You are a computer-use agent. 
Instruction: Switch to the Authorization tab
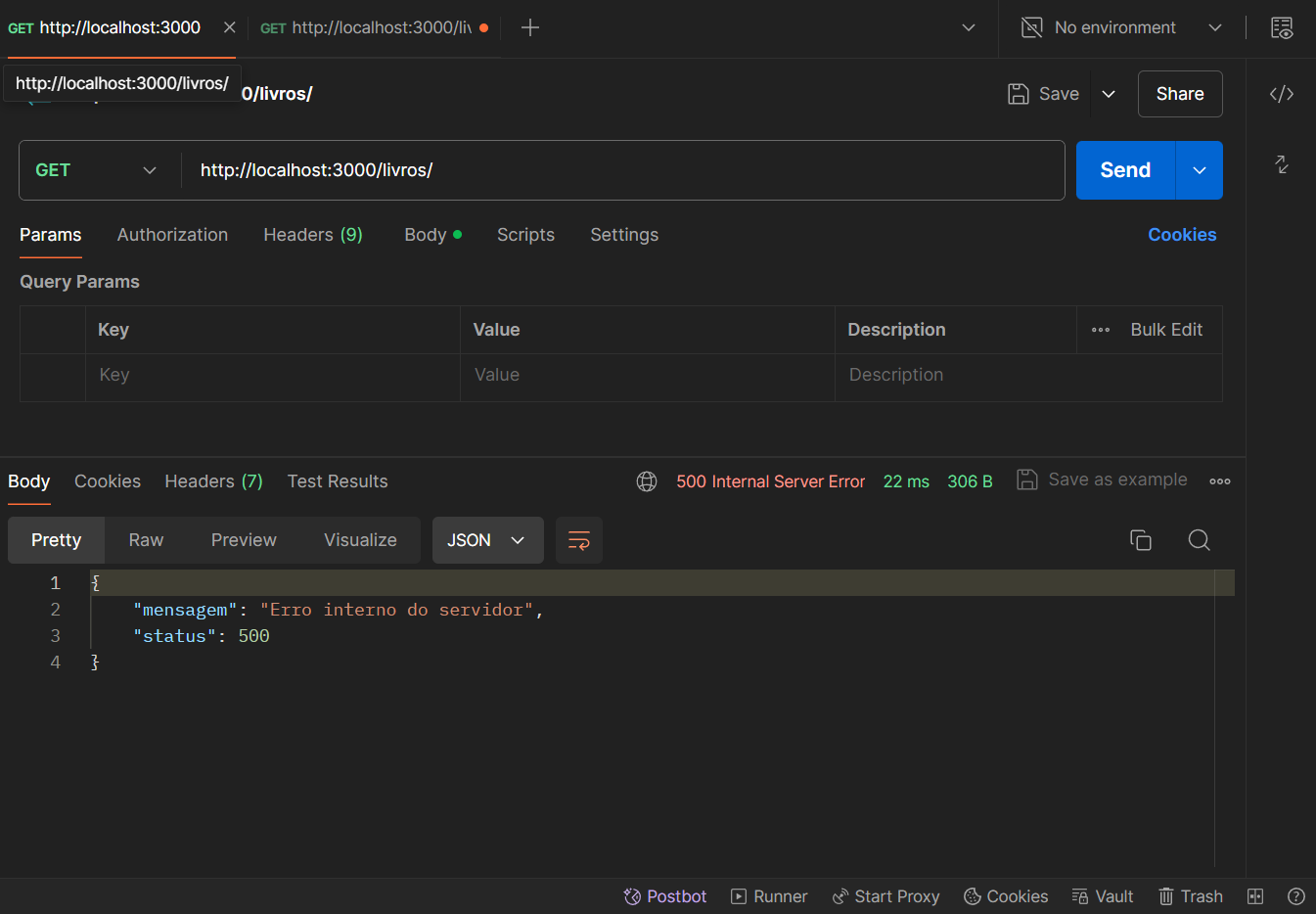(172, 235)
